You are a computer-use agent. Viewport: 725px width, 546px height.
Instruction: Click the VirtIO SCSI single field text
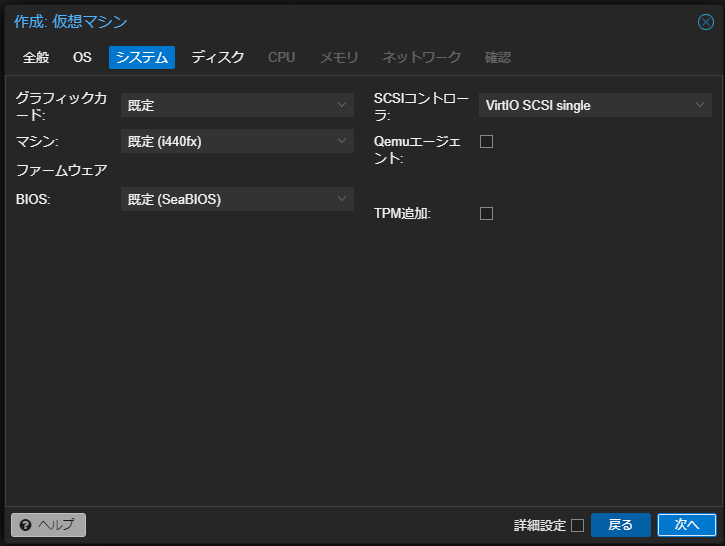tap(538, 105)
